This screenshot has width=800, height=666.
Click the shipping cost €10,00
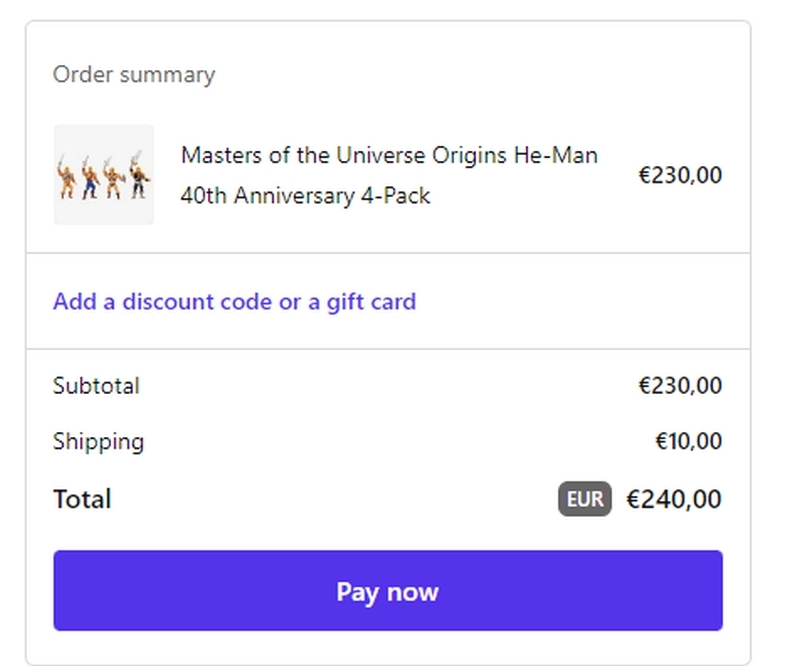(689, 441)
